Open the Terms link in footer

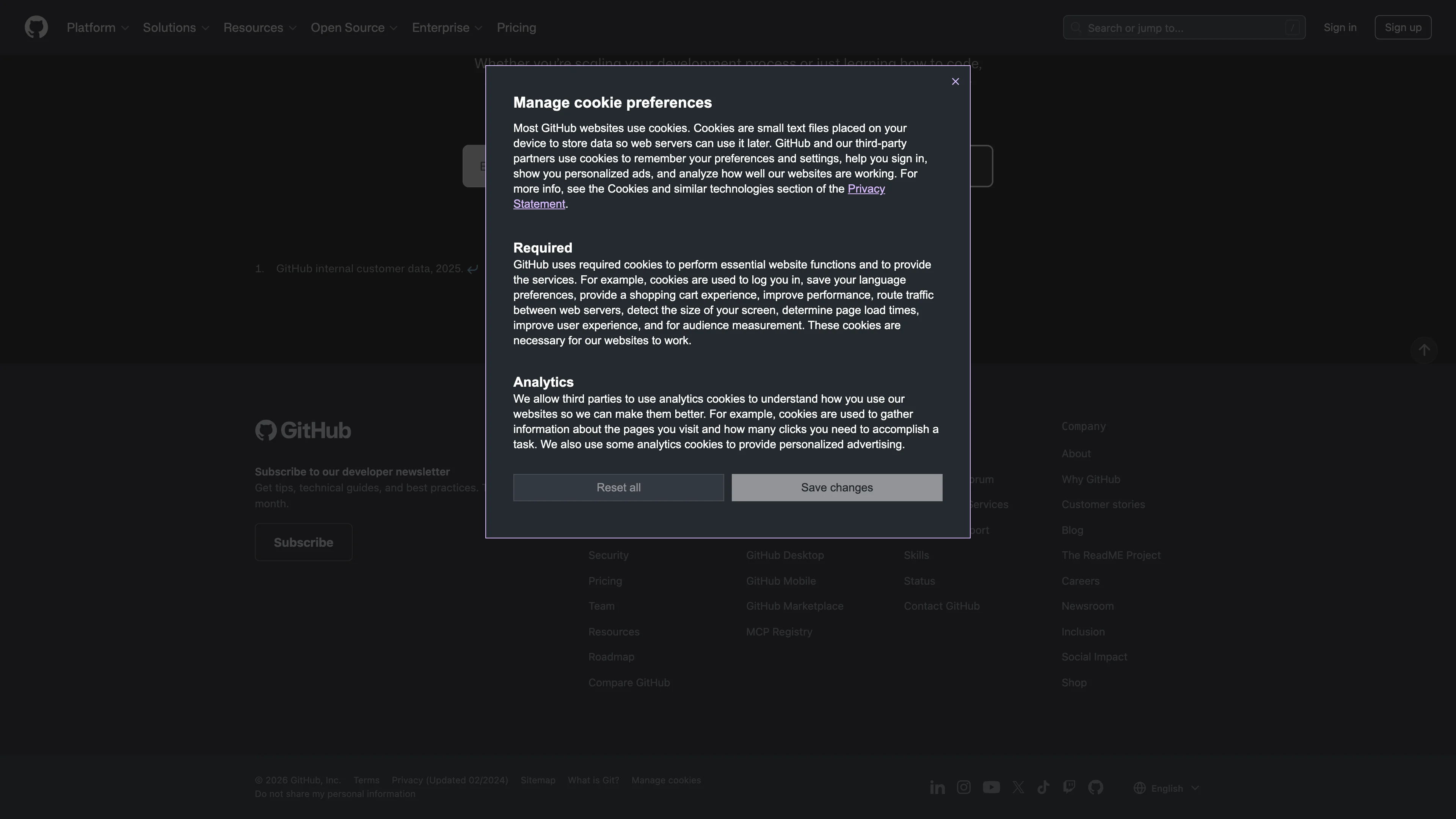pos(366,781)
